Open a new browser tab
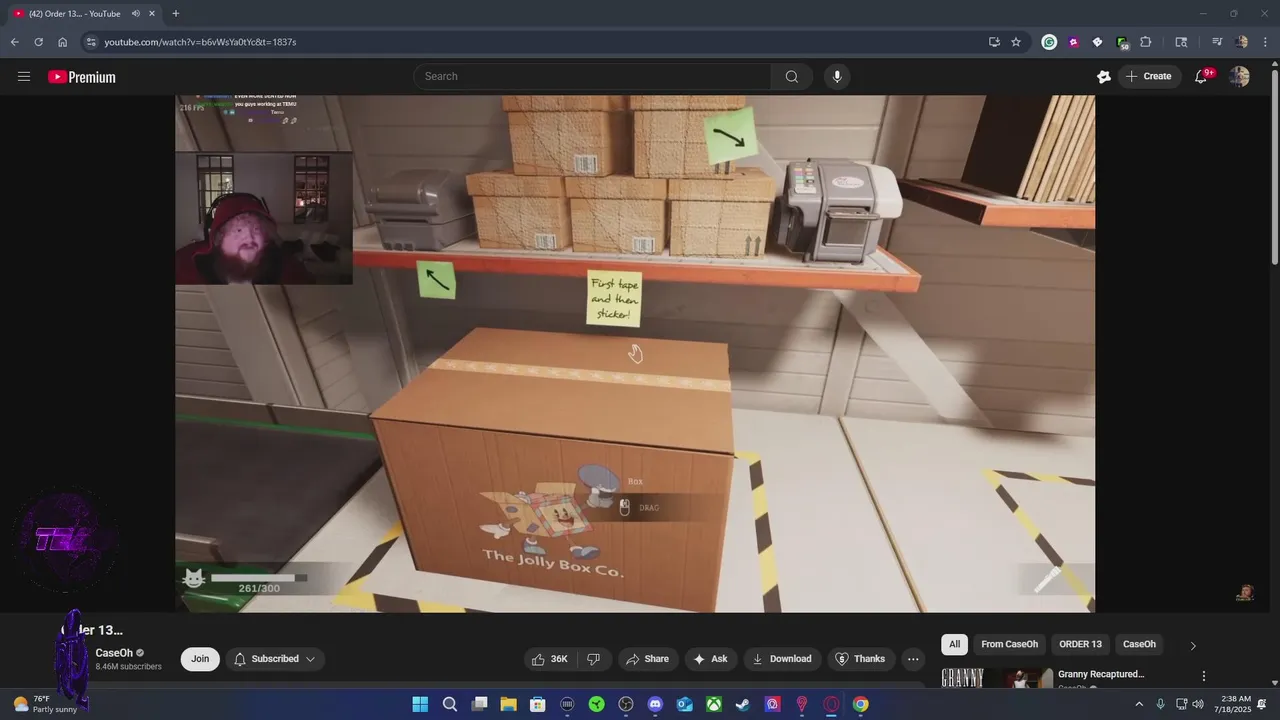The width and height of the screenshot is (1280, 720). (x=176, y=14)
